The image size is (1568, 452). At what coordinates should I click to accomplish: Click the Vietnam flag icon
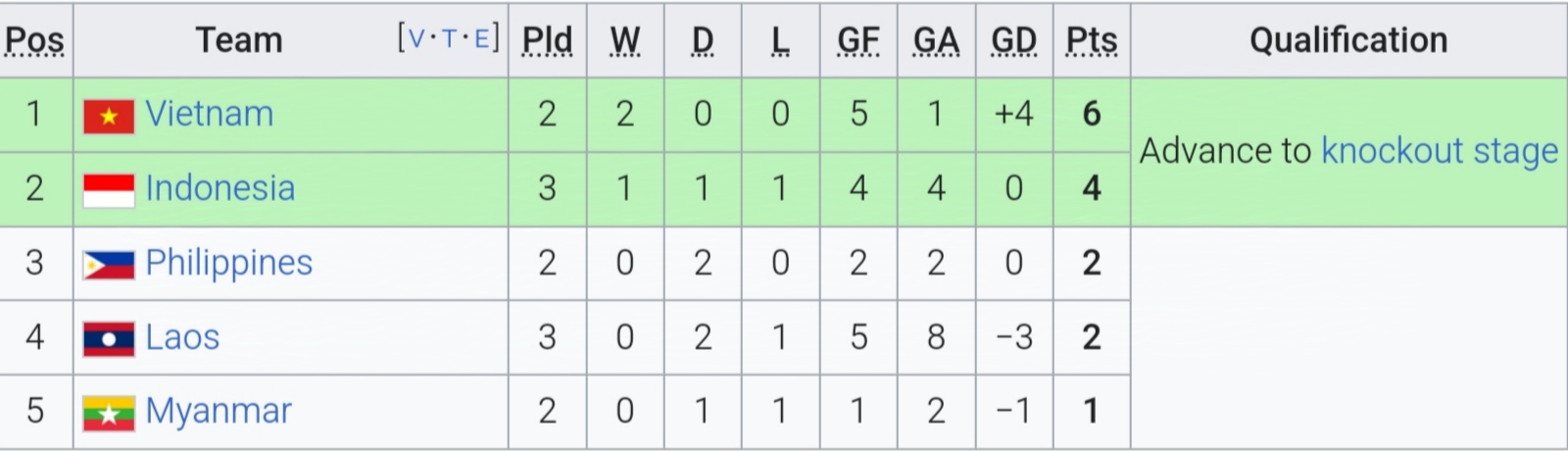pyautogui.click(x=109, y=117)
